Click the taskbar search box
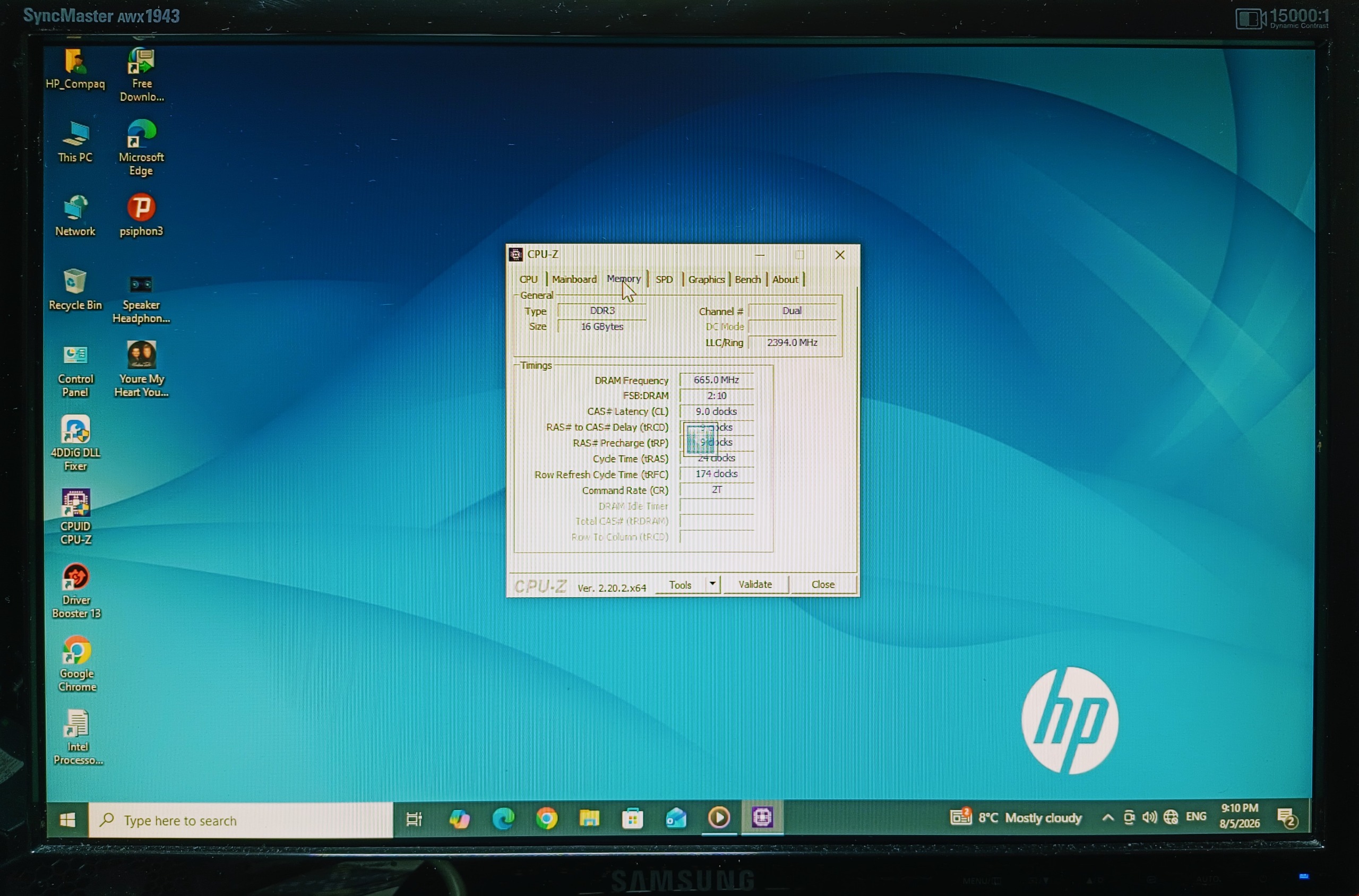This screenshot has height=896, width=1359. [x=240, y=820]
